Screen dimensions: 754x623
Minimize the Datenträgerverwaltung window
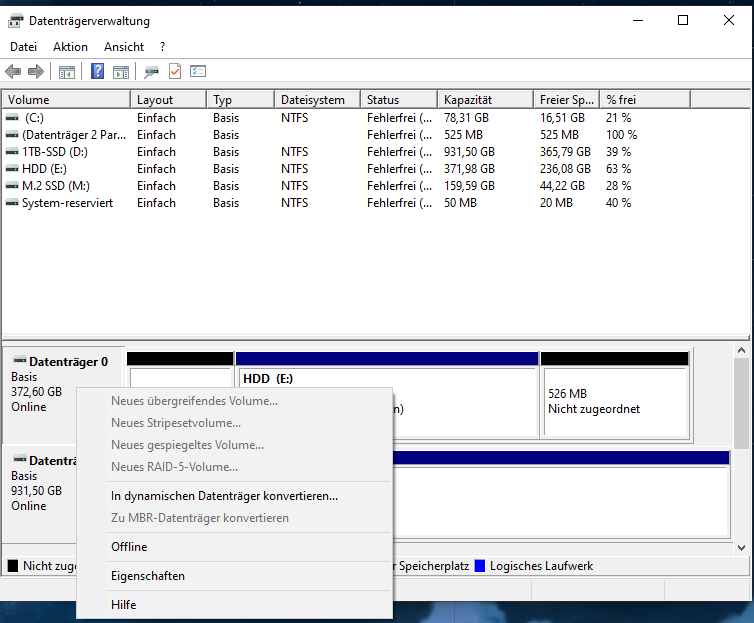pos(638,20)
